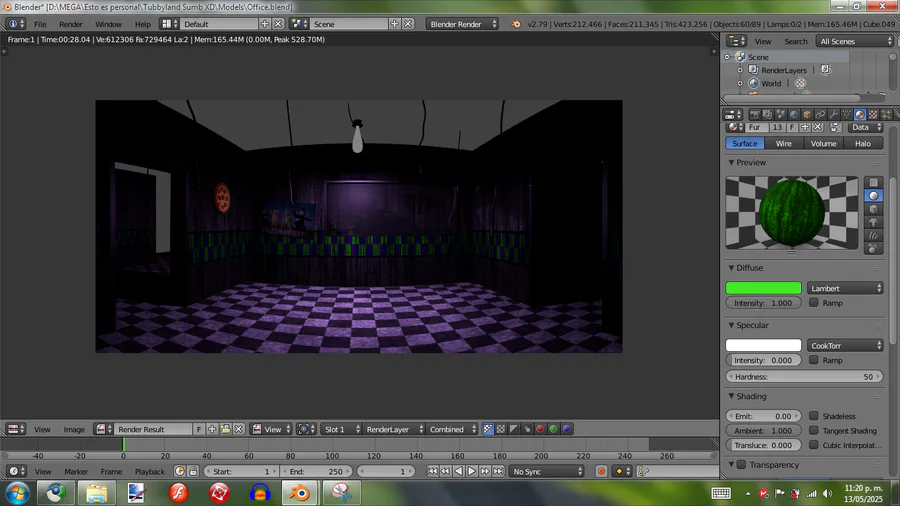Open the World properties tab globe icon
The width and height of the screenshot is (900, 506).
[794, 115]
